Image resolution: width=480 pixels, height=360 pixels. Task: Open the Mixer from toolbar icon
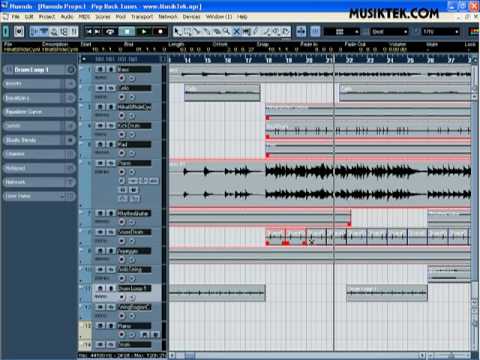point(74,32)
